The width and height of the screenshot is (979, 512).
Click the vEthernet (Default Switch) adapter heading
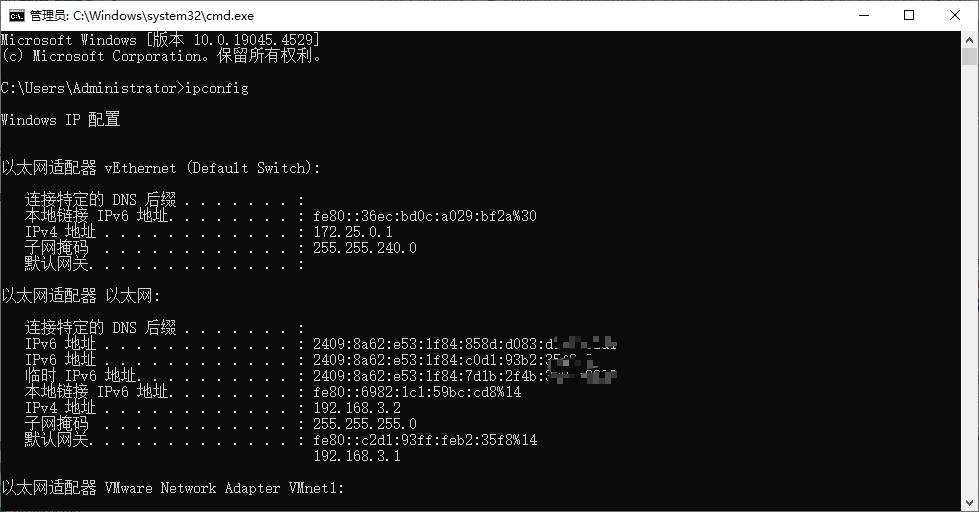[x=160, y=168]
